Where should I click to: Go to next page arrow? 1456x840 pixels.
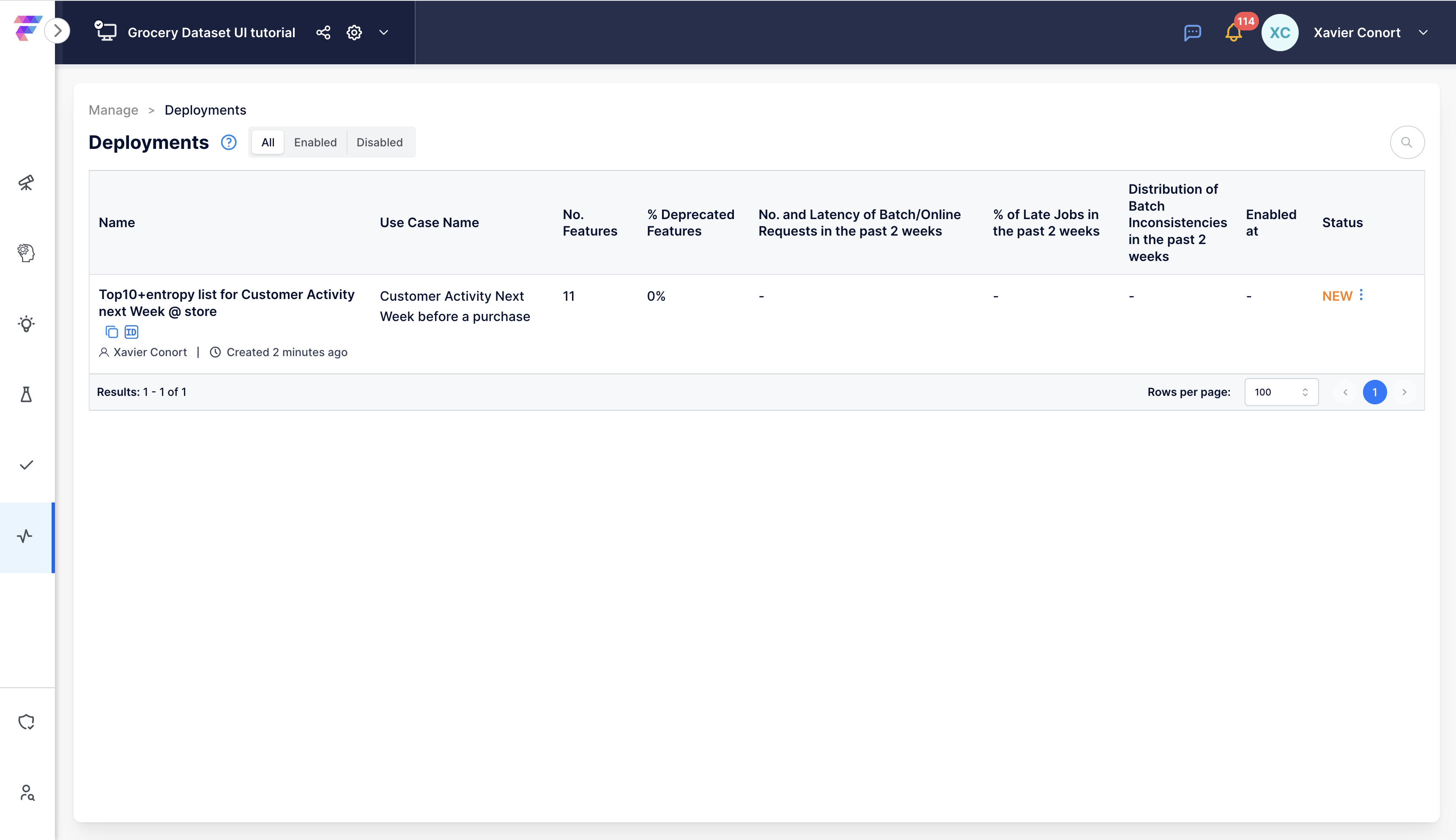click(x=1405, y=393)
